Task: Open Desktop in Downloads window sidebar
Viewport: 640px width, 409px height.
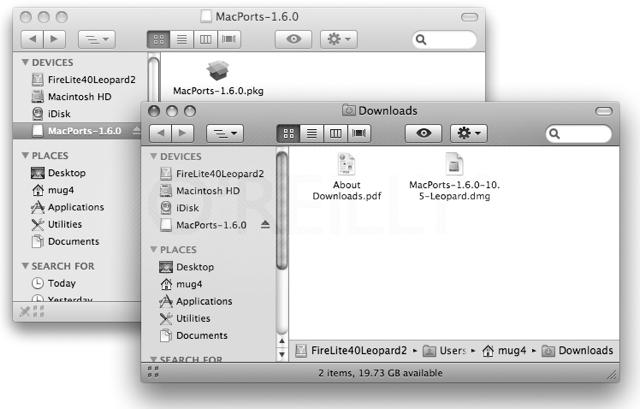Action: click(x=187, y=267)
